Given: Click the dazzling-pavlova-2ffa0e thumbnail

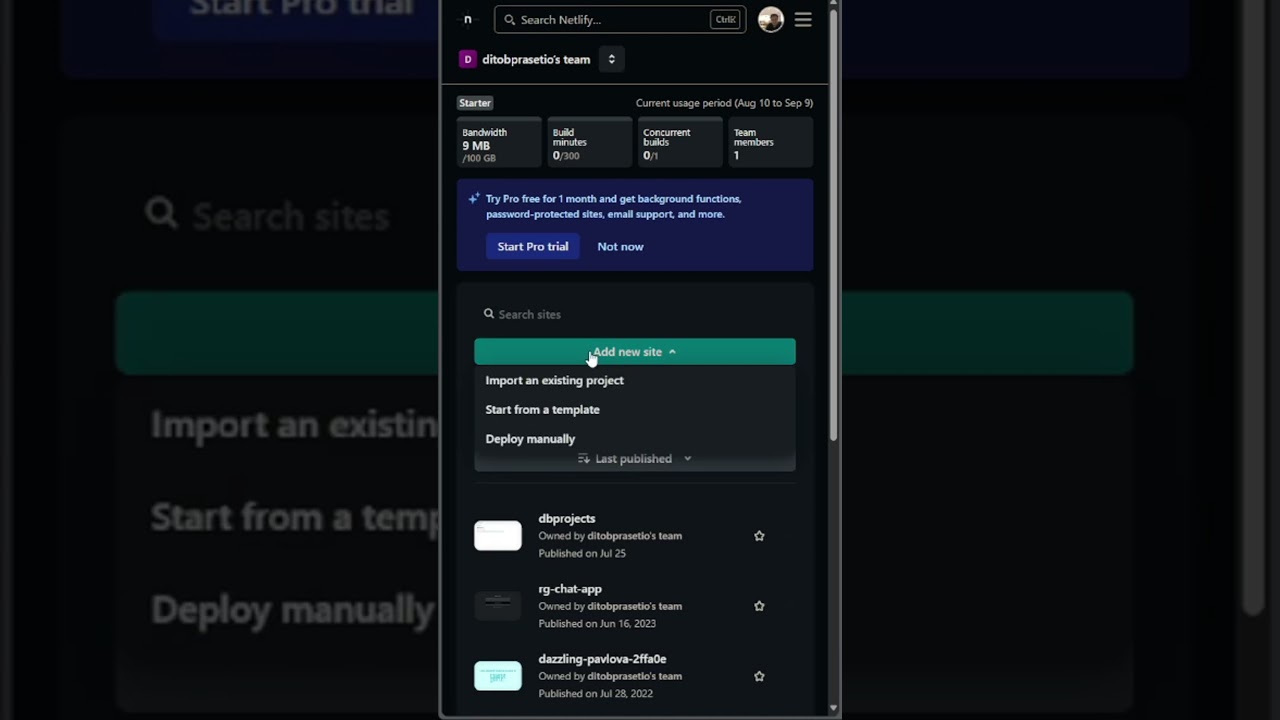Looking at the screenshot, I should (x=498, y=676).
